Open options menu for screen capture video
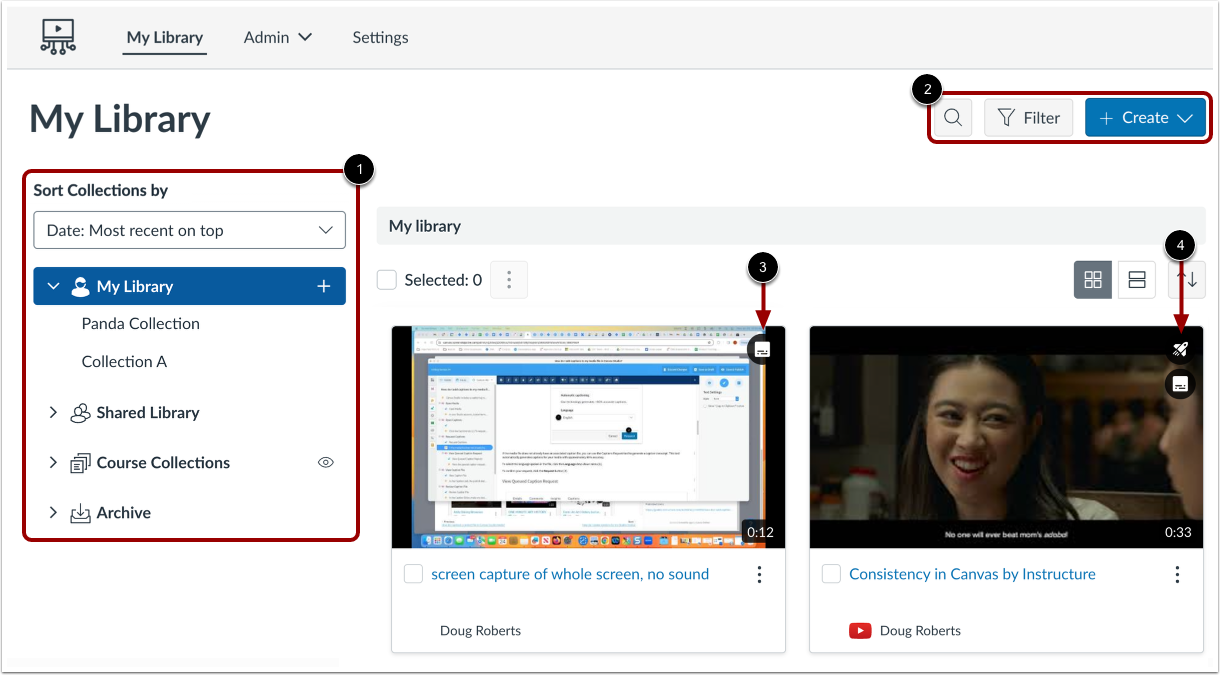Image resolution: width=1220 pixels, height=675 pixels. tap(759, 574)
